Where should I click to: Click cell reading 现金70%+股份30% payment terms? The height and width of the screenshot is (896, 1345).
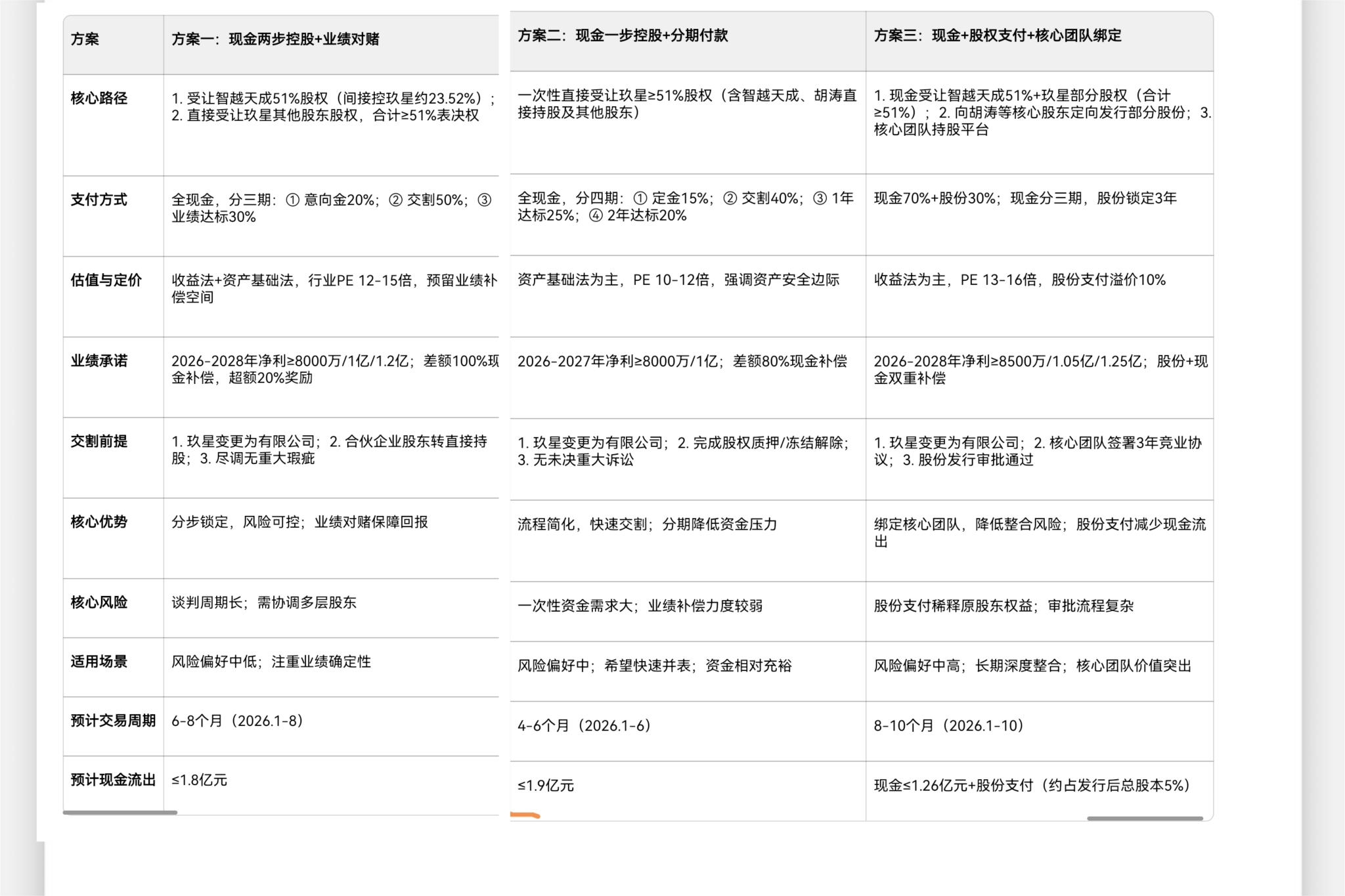[x=1025, y=198]
